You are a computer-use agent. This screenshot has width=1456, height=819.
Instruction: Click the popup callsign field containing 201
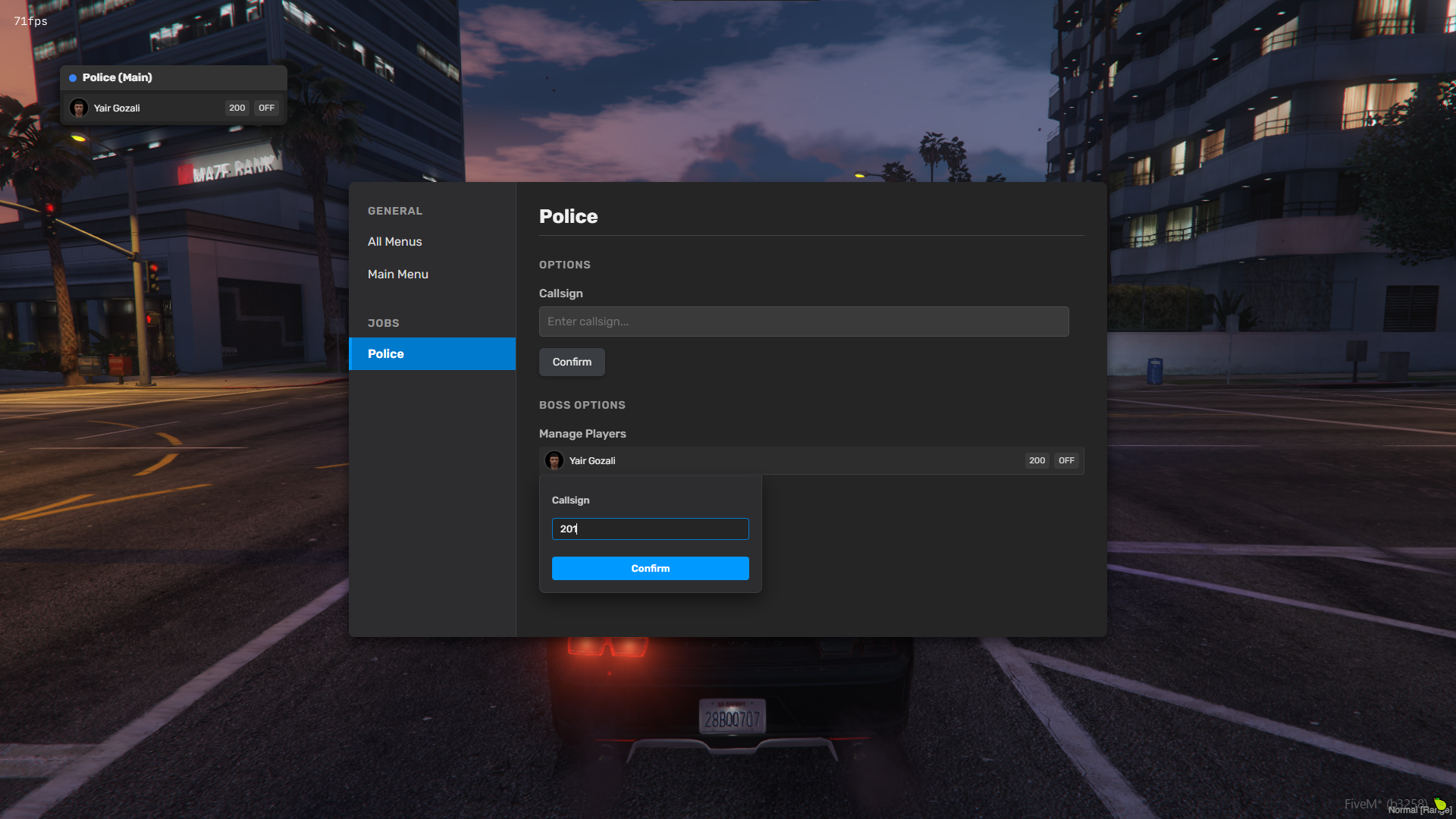(650, 529)
